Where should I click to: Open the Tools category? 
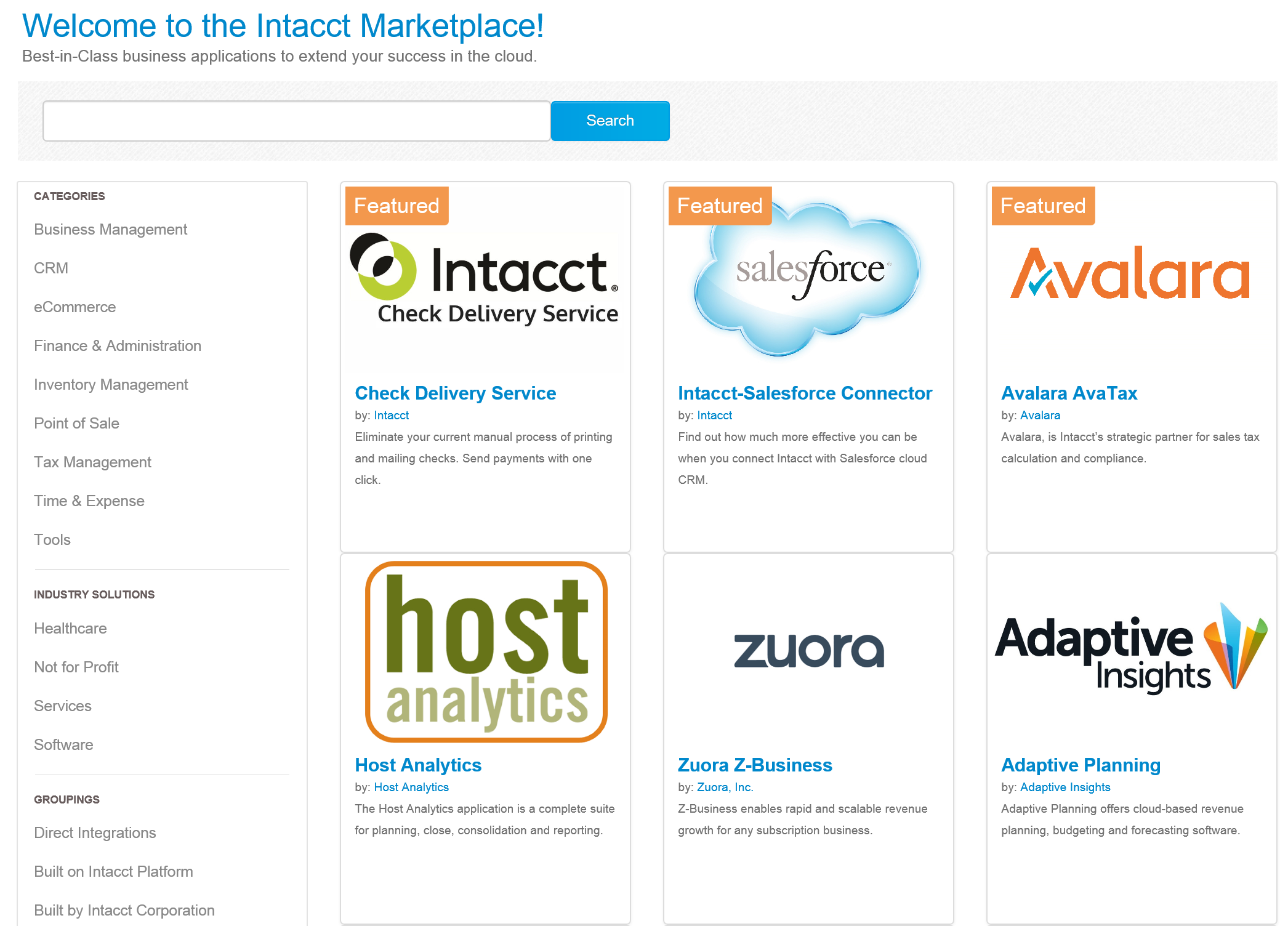click(52, 539)
